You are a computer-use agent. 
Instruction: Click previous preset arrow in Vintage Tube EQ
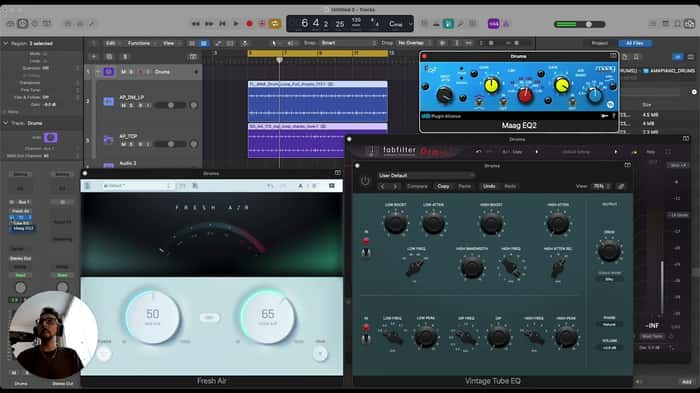point(382,186)
